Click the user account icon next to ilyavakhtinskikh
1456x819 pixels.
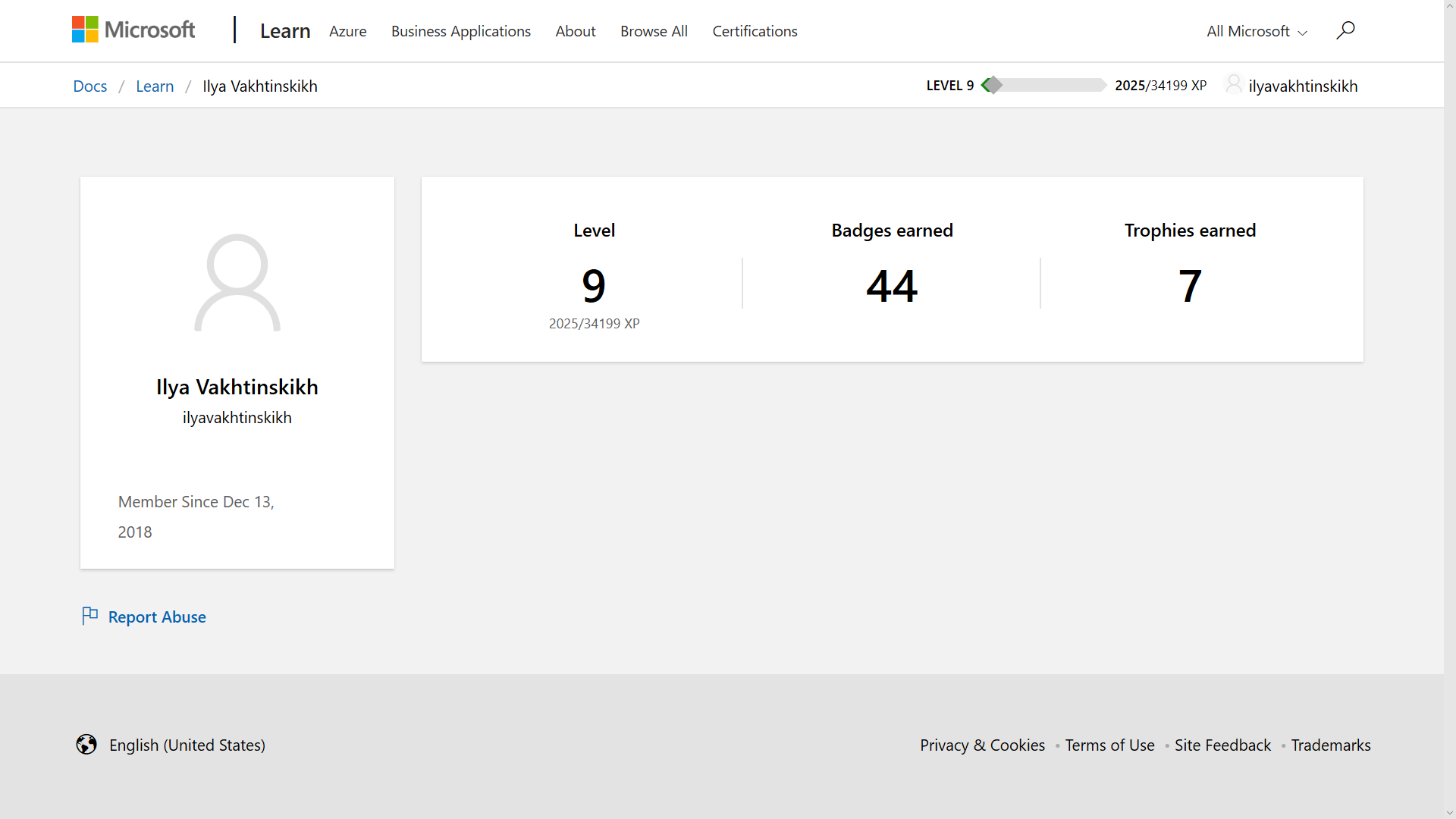click(x=1233, y=84)
